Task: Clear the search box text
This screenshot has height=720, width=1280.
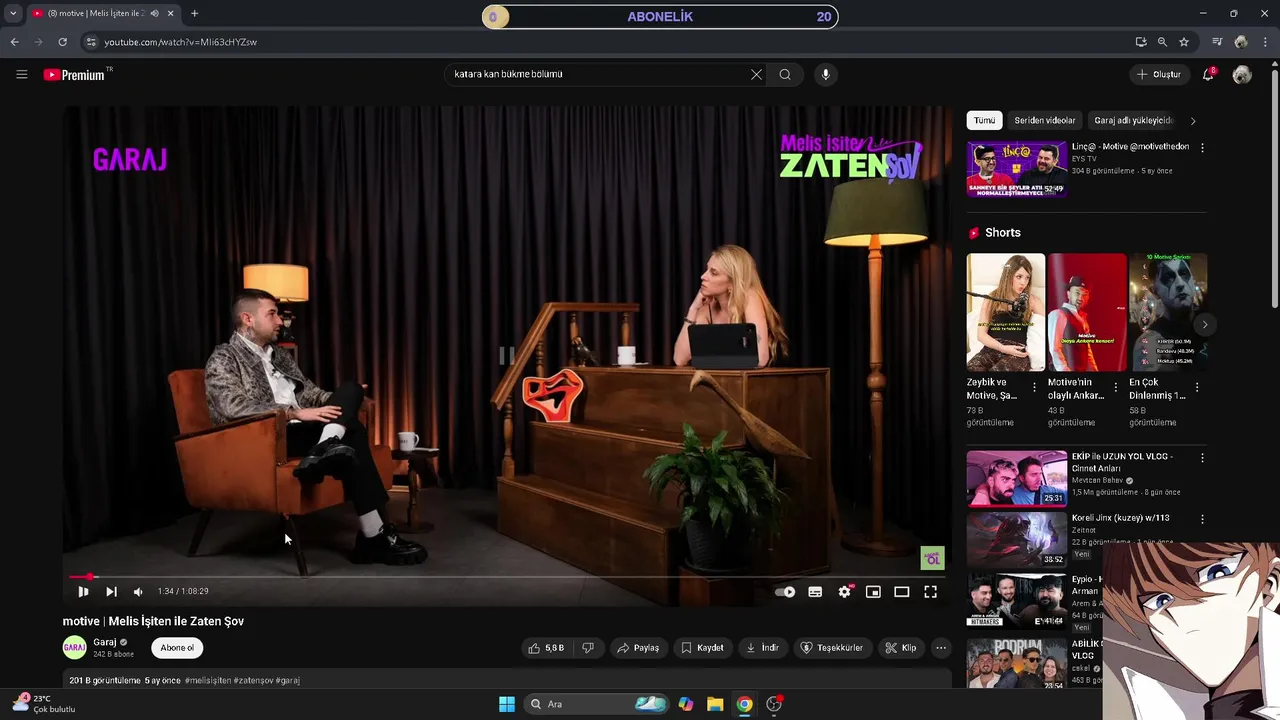Action: click(x=756, y=74)
